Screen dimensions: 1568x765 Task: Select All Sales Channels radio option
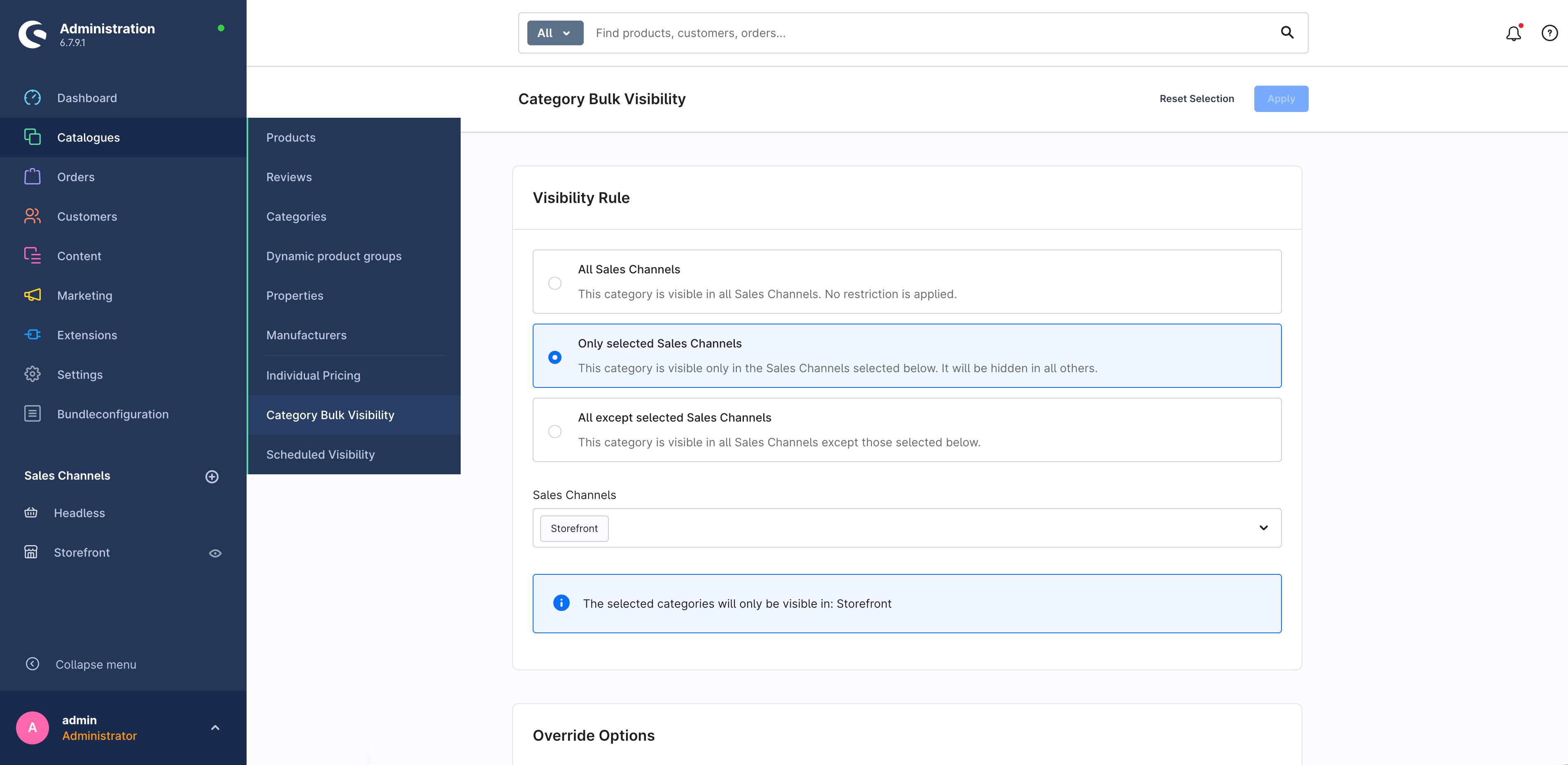(x=555, y=283)
